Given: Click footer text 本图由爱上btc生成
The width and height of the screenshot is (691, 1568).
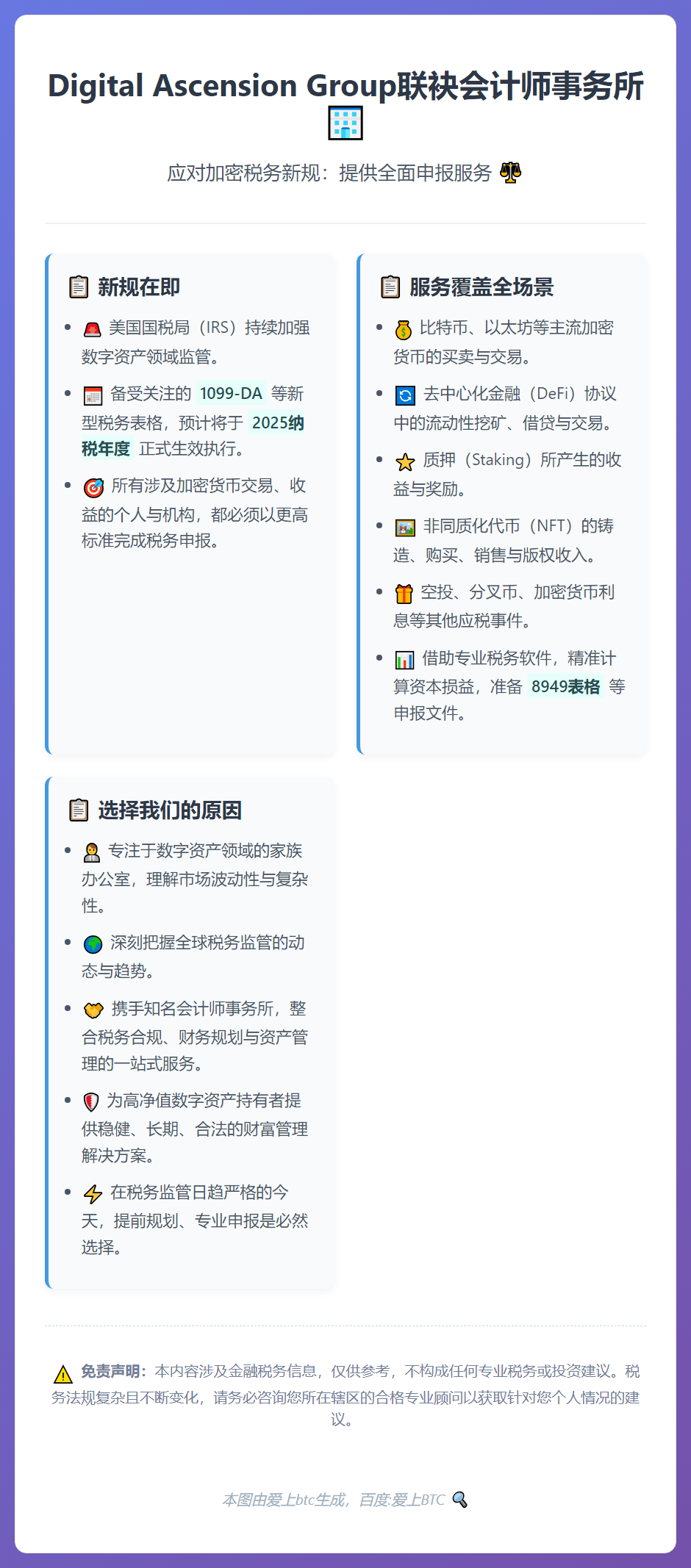Looking at the screenshot, I should click(284, 1500).
